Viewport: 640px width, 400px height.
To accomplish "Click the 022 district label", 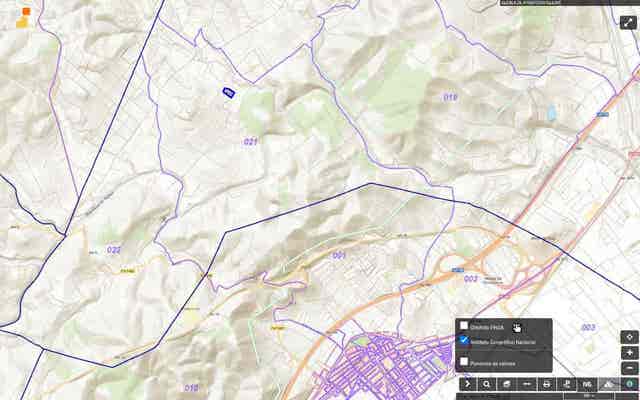I will (114, 250).
